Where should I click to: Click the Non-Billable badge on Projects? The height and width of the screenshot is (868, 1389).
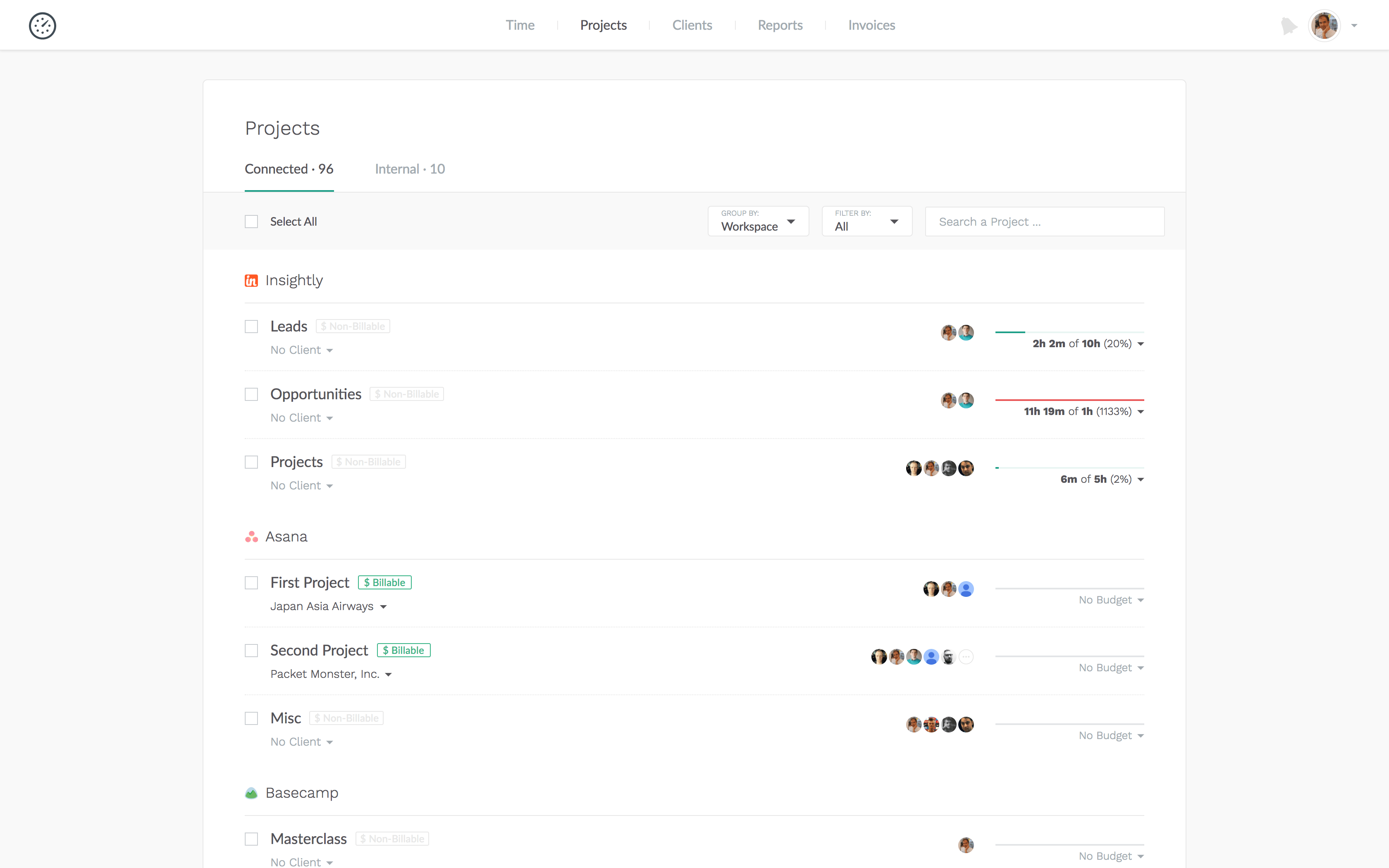368,462
